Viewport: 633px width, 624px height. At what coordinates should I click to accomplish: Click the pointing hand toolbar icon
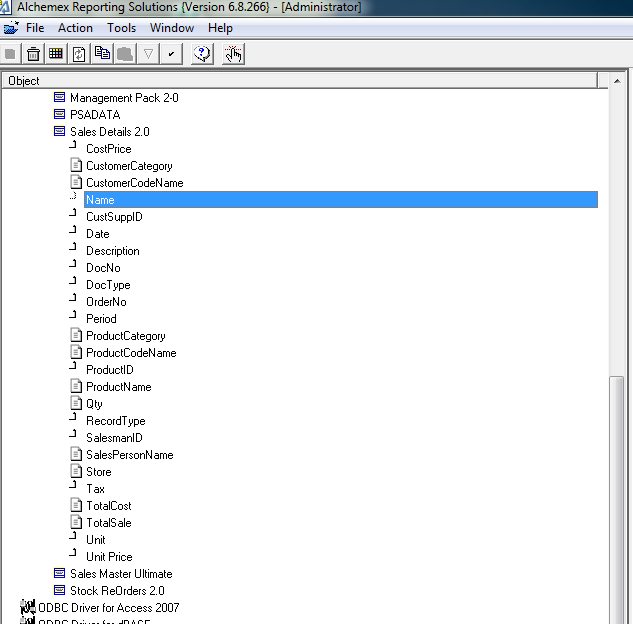coord(233,54)
